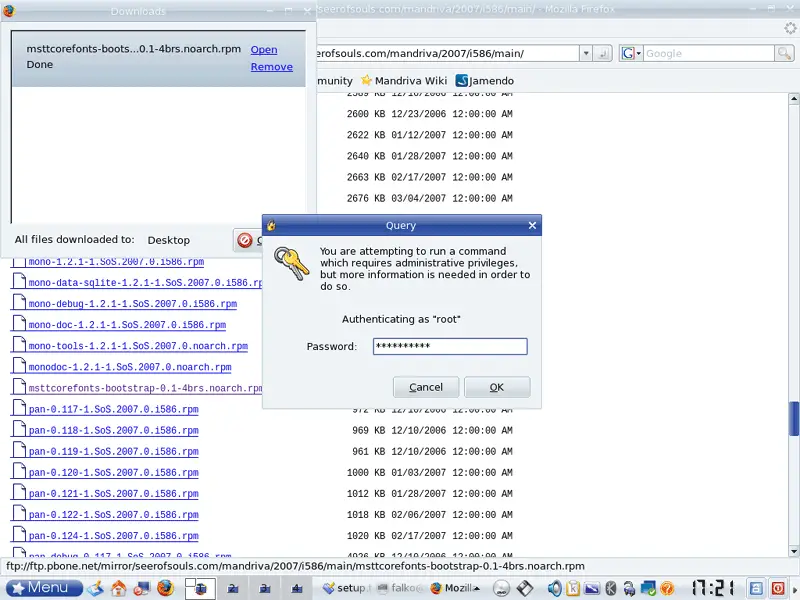Screen dimensions: 800x600
Task: Open mono-tools-1.2.1-1 noarch rpm link
Action: (138, 346)
